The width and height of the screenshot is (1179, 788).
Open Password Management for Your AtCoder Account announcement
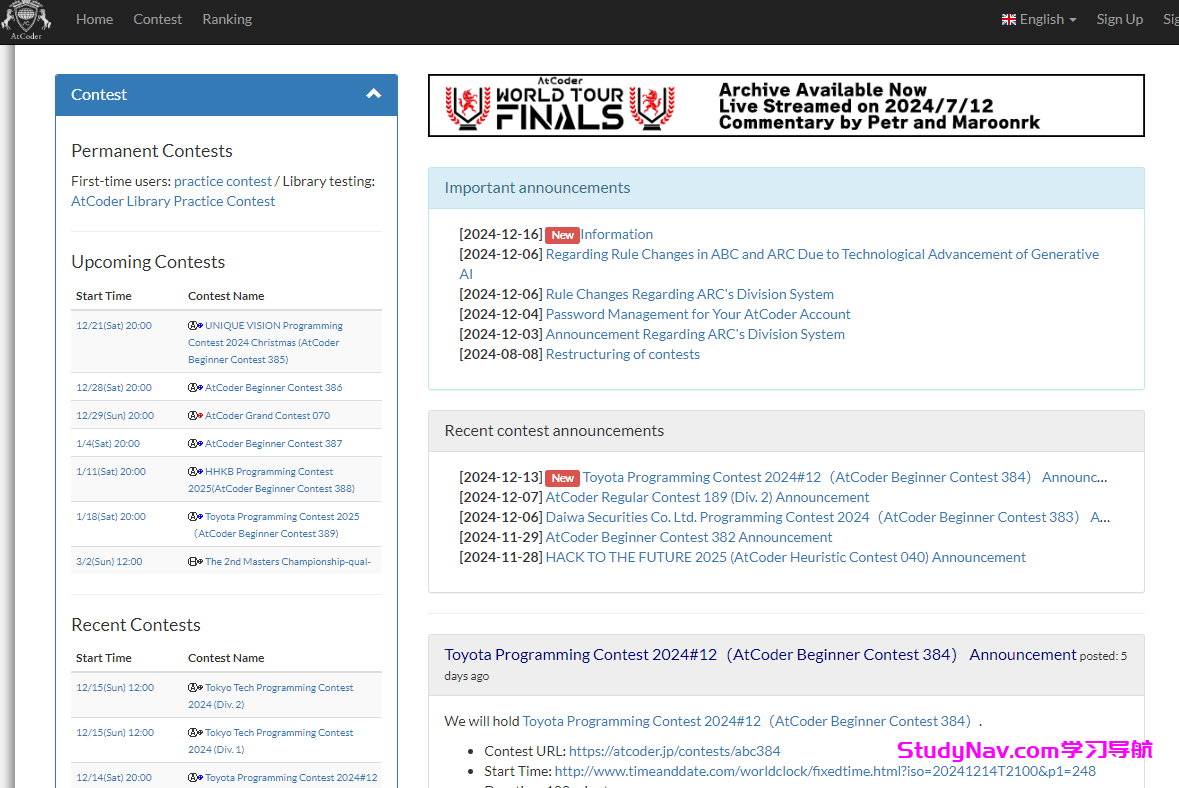pyautogui.click(x=698, y=314)
